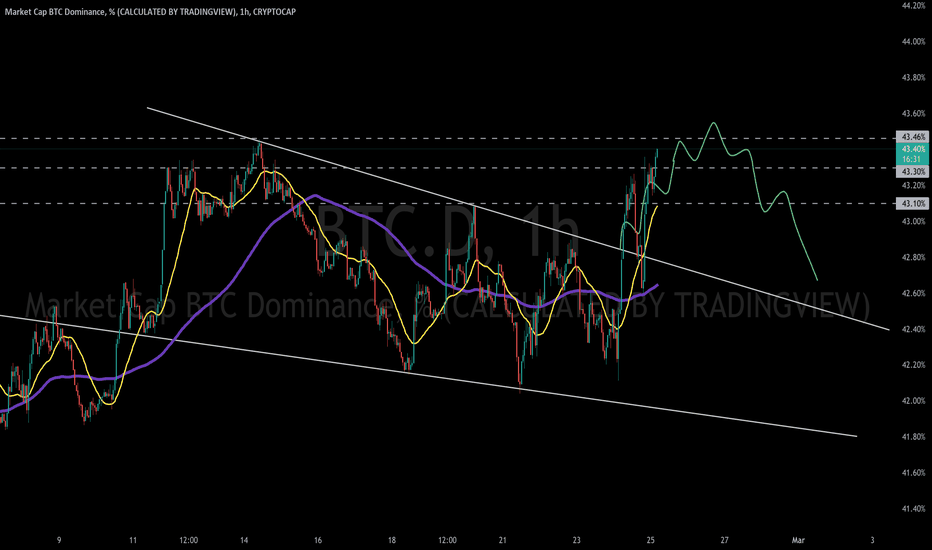
Task: Click the 43.80% price scale value
Action: tap(913, 77)
